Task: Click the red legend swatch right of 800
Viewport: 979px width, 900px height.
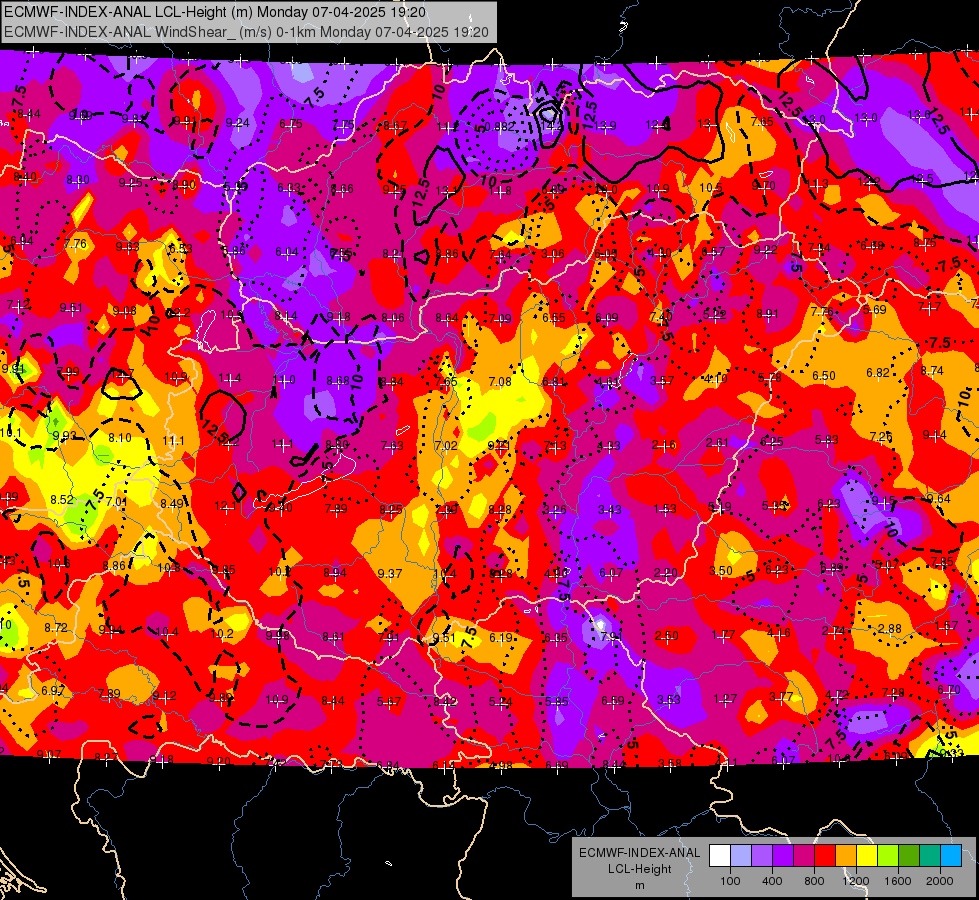Action: pos(825,856)
